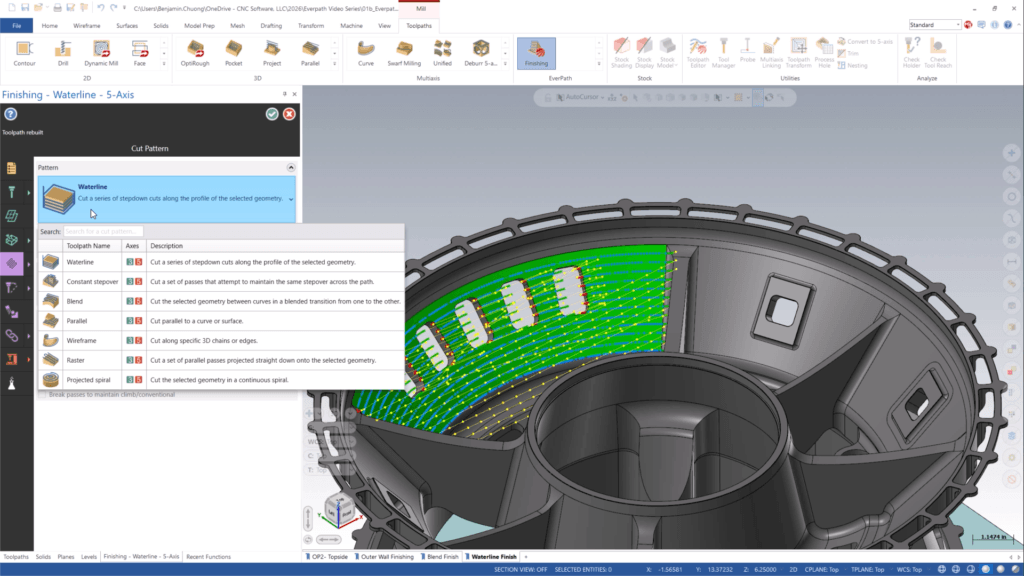This screenshot has height=576, width=1024.
Task: Switch to the Surfaces ribbon tab
Action: pyautogui.click(x=127, y=25)
